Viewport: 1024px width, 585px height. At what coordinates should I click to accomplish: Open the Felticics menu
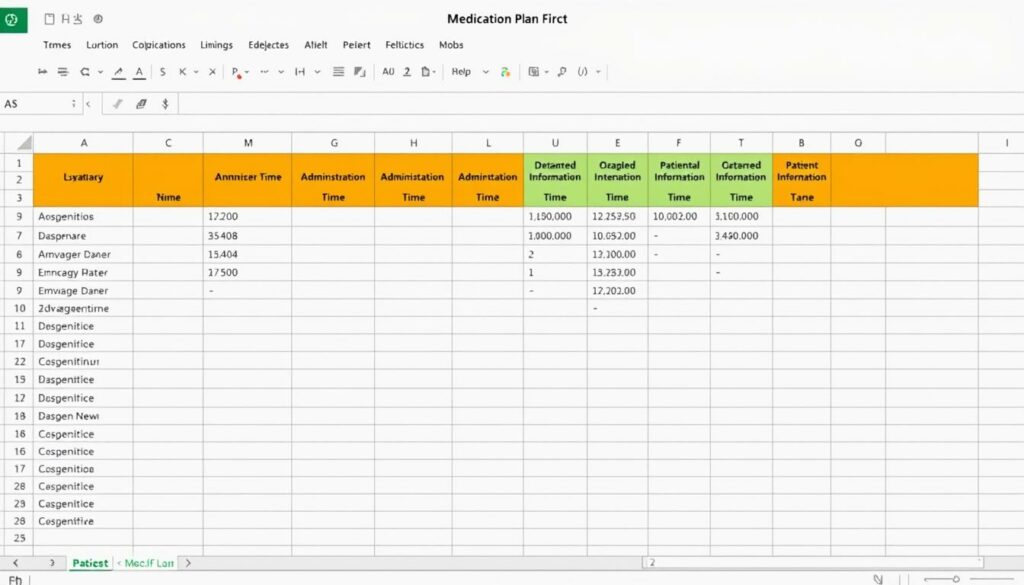404,45
